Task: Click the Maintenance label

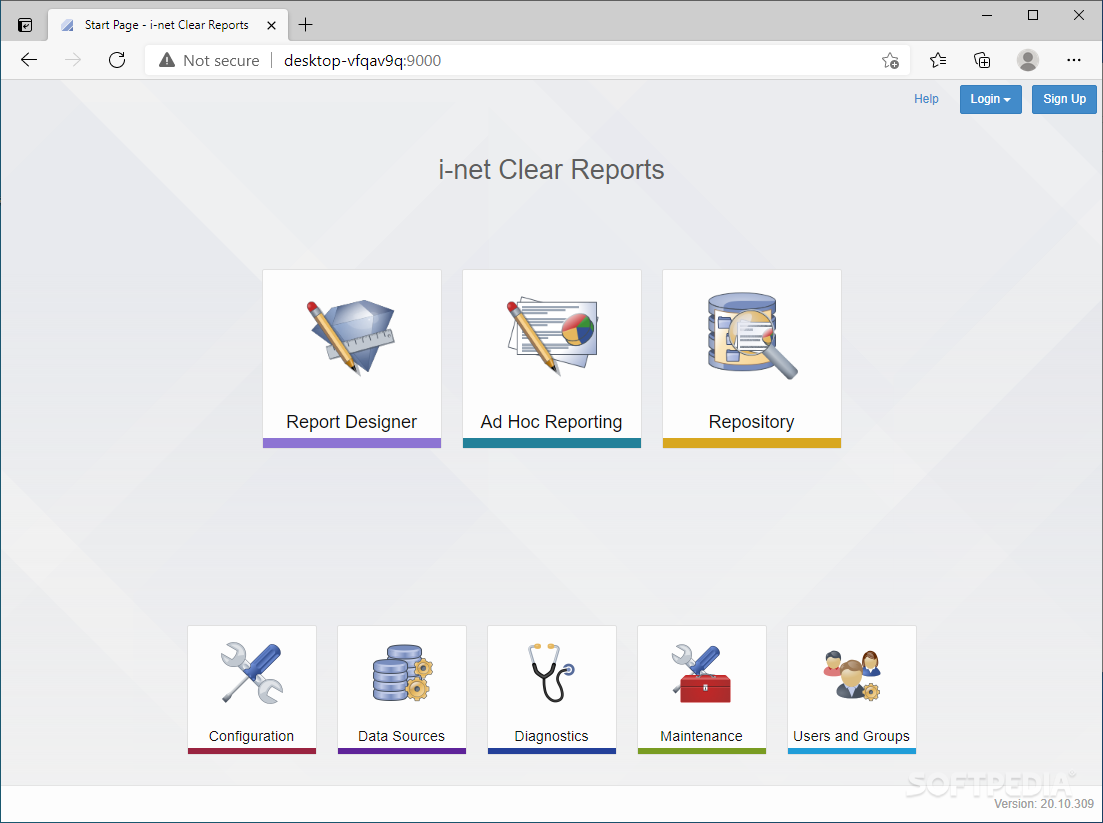Action: [701, 736]
